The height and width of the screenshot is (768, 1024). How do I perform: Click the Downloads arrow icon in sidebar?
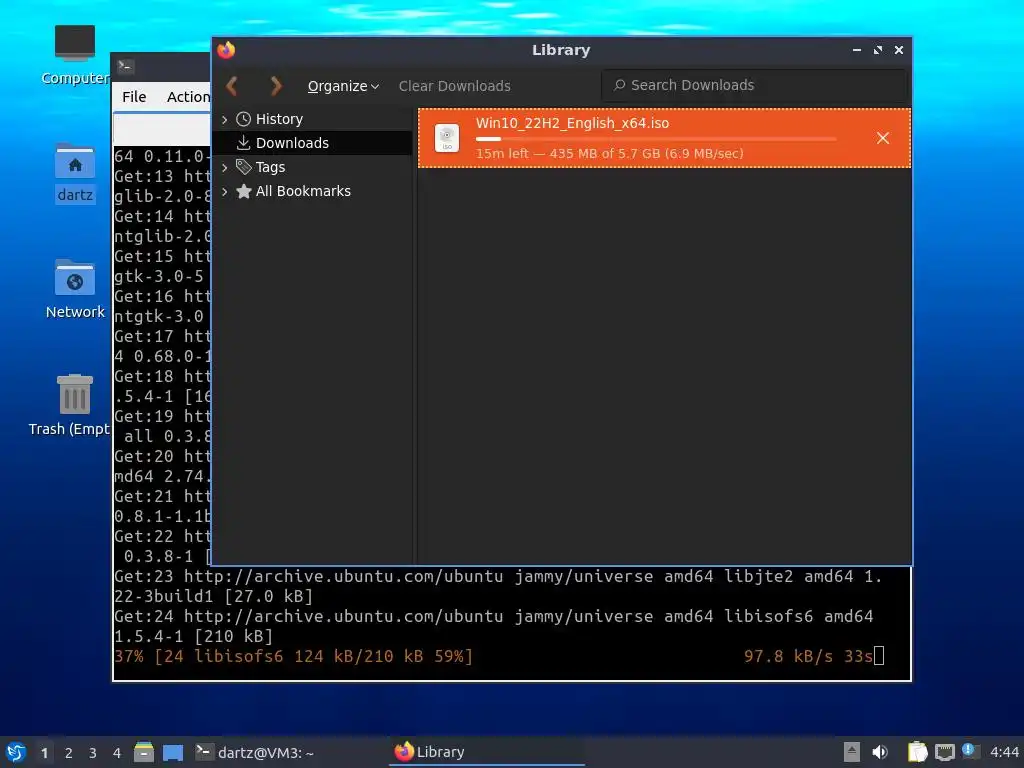pyautogui.click(x=244, y=142)
